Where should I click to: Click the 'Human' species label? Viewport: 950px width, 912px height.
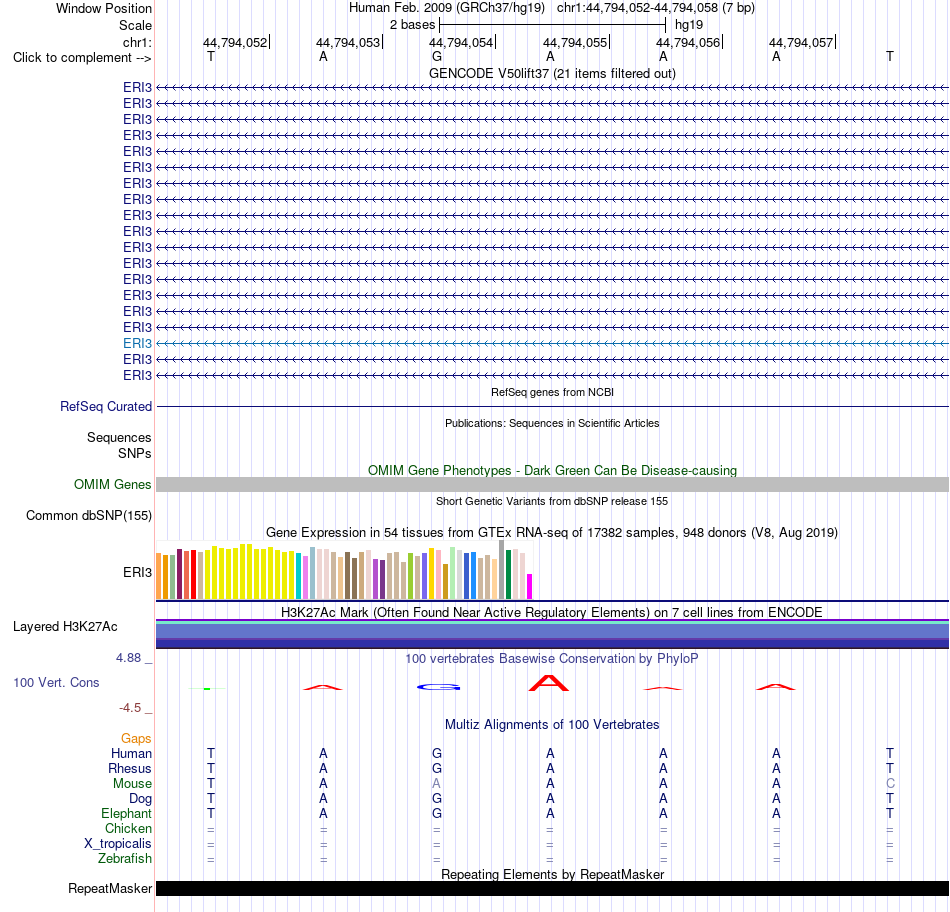pyautogui.click(x=131, y=753)
